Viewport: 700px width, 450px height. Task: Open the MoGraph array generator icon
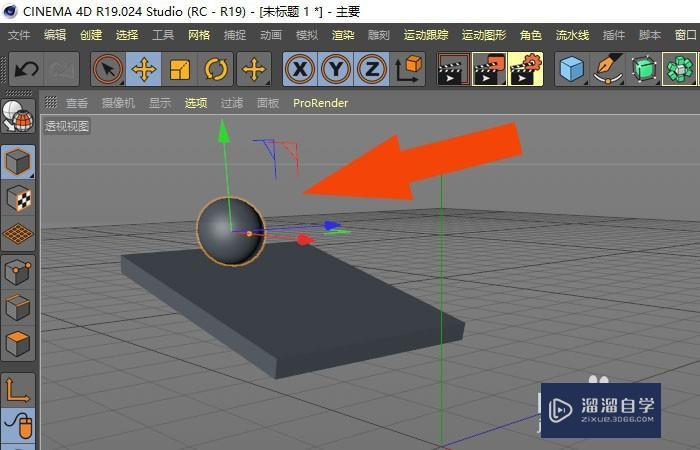click(679, 70)
